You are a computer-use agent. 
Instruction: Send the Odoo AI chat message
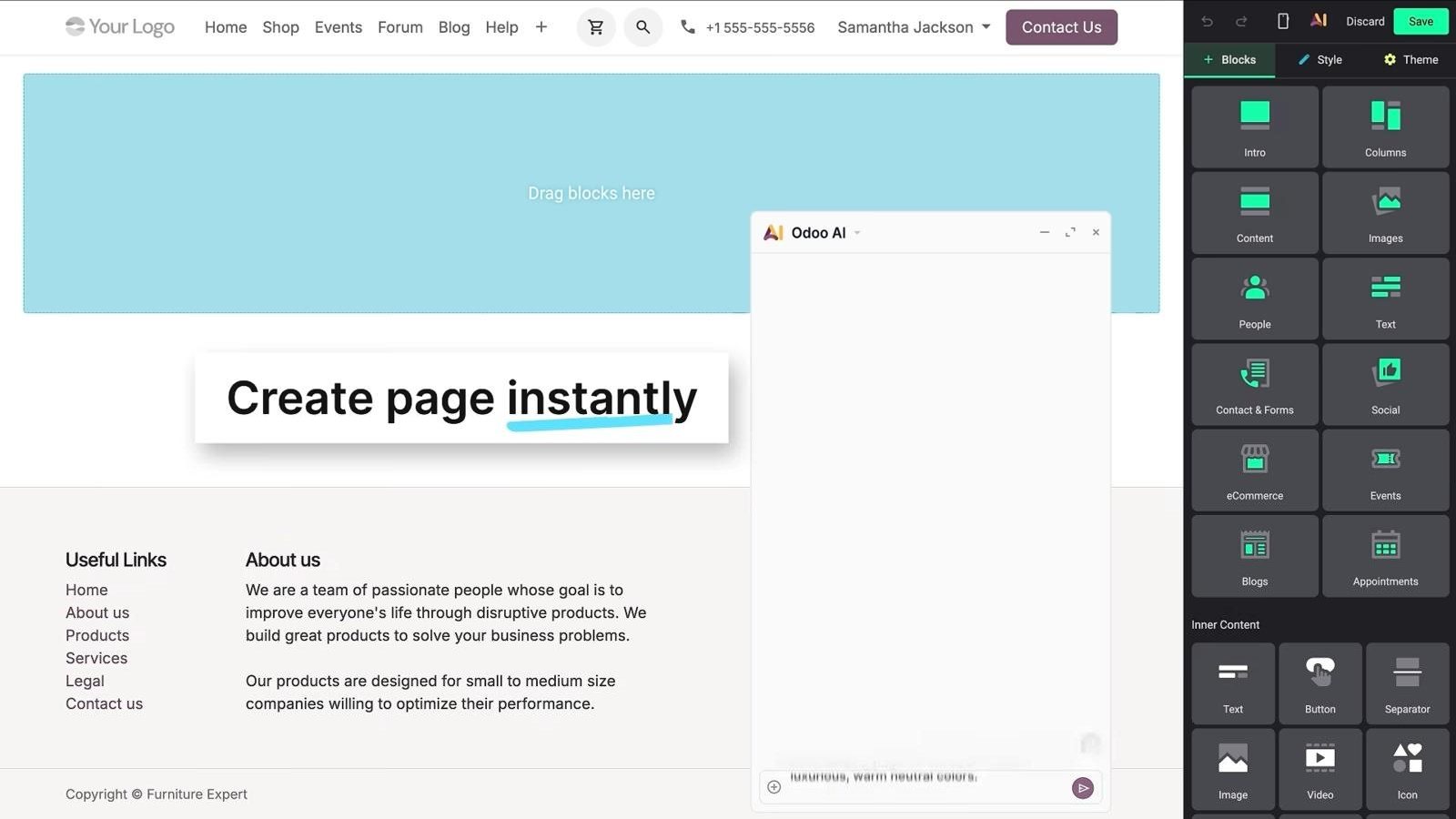tap(1082, 788)
